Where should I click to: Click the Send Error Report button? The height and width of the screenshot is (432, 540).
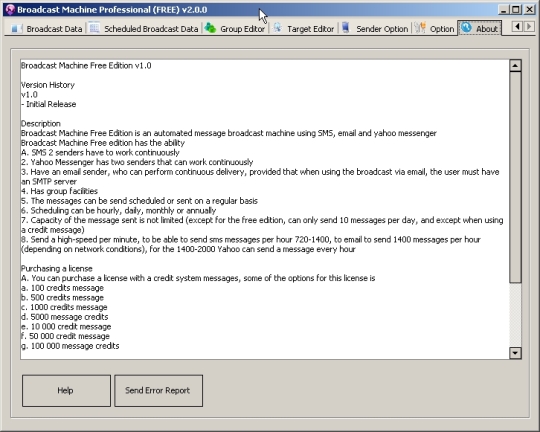158,391
